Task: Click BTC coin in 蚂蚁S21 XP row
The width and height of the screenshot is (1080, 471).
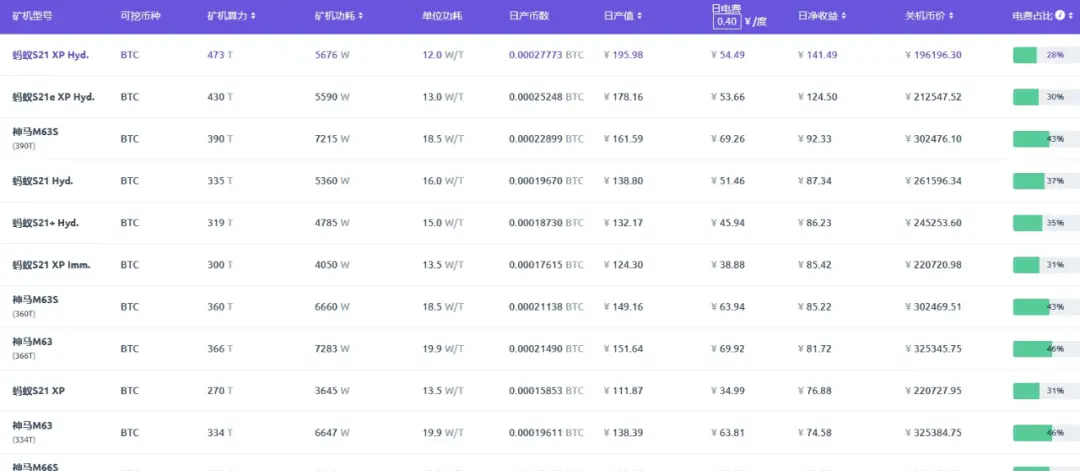Action: click(129, 390)
